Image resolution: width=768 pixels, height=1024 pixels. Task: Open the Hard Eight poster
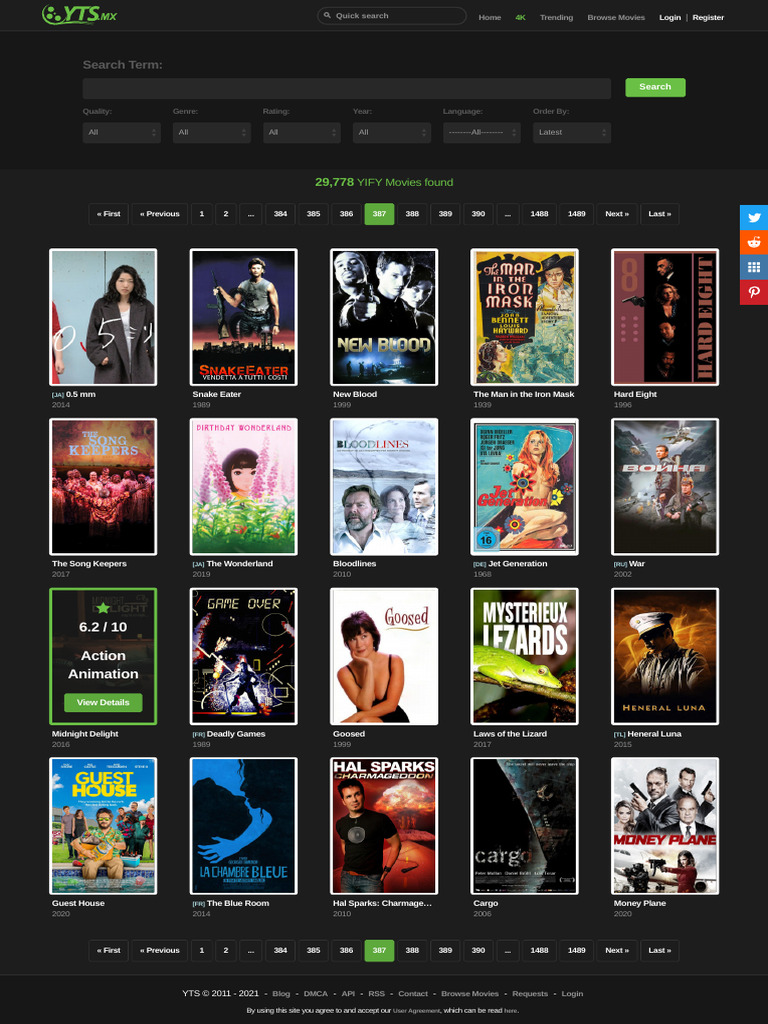[665, 317]
